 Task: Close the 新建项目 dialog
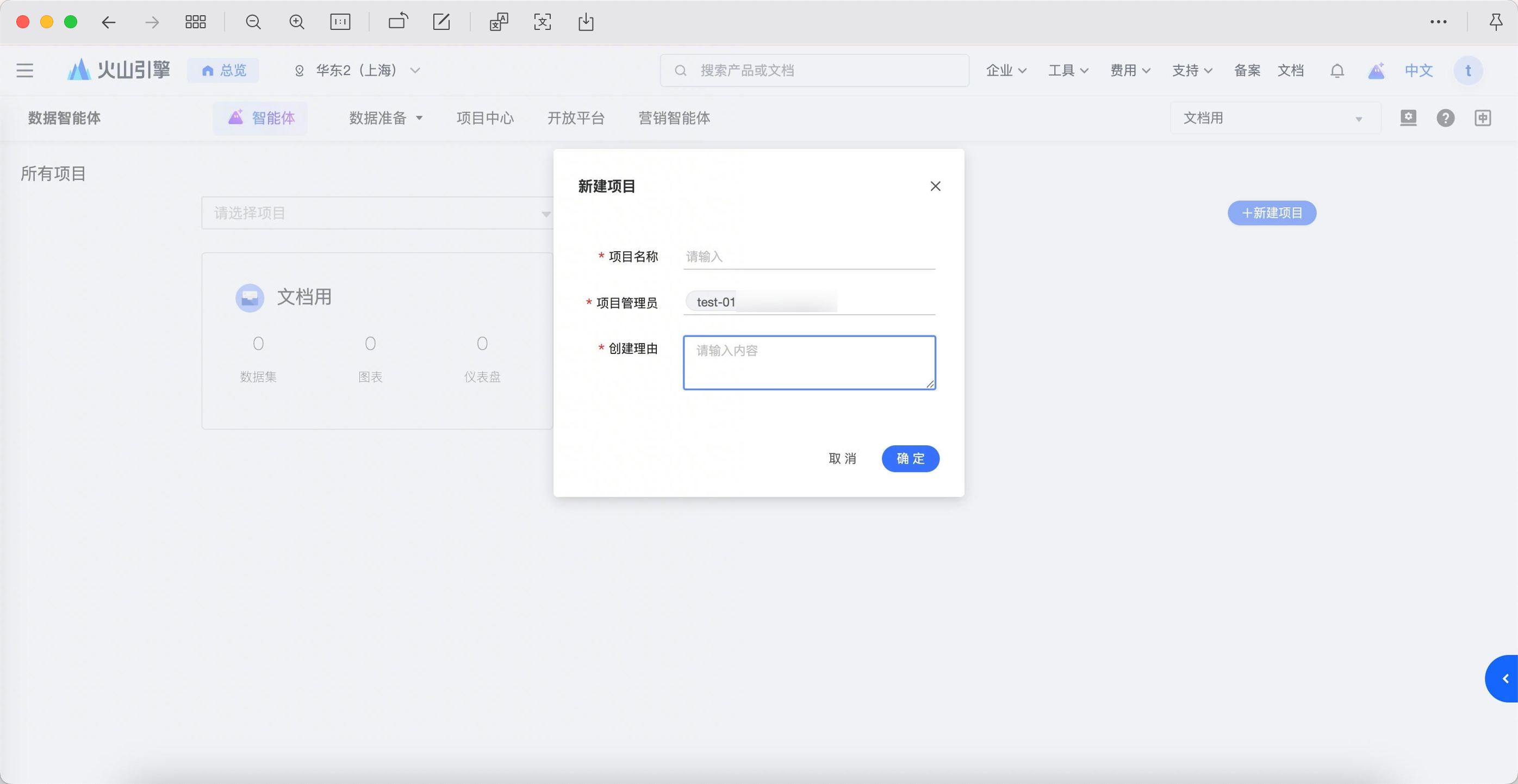coord(935,186)
